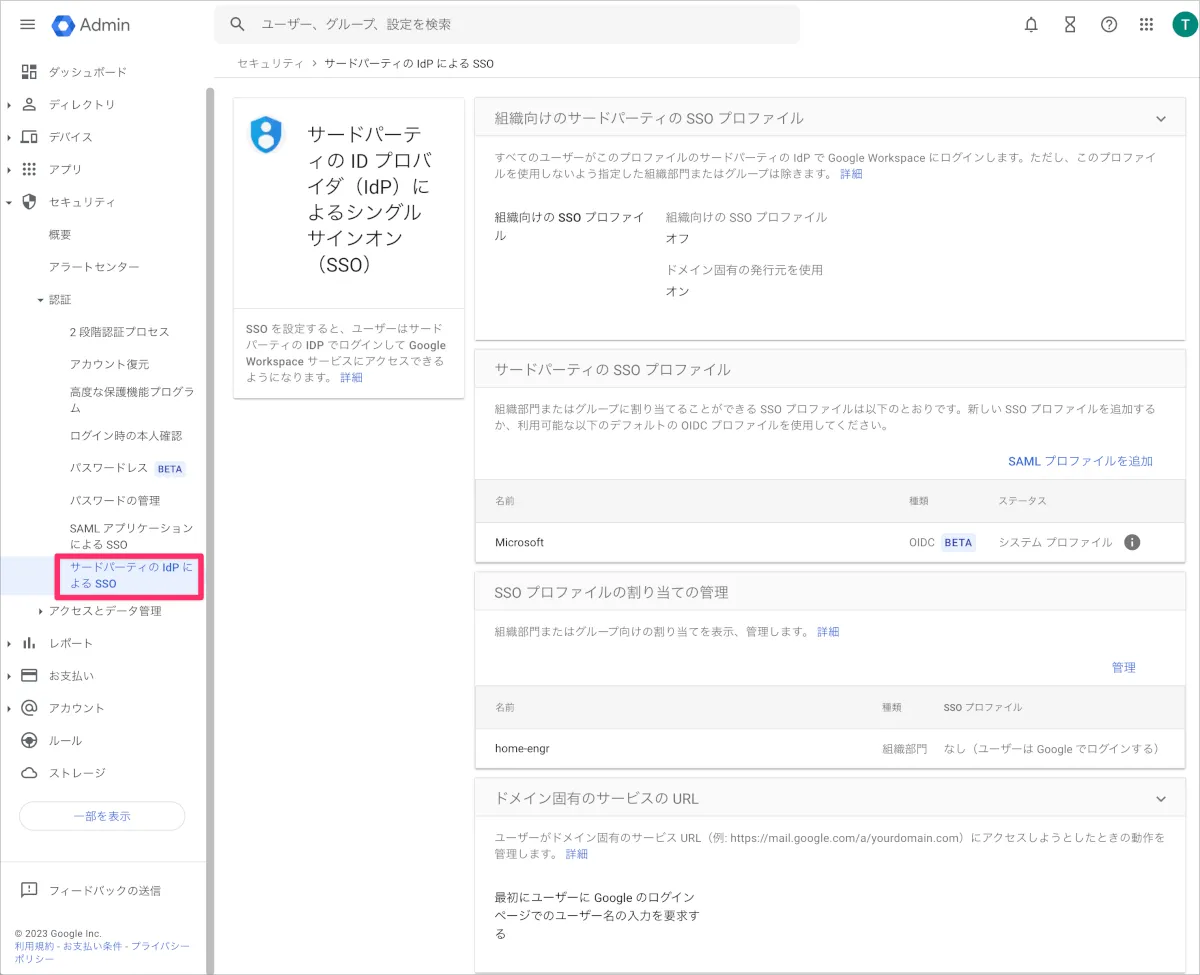The image size is (1200, 975).
Task: Collapse the 組織向けのサードパーティの SSO プロファイル section
Action: (x=1161, y=118)
